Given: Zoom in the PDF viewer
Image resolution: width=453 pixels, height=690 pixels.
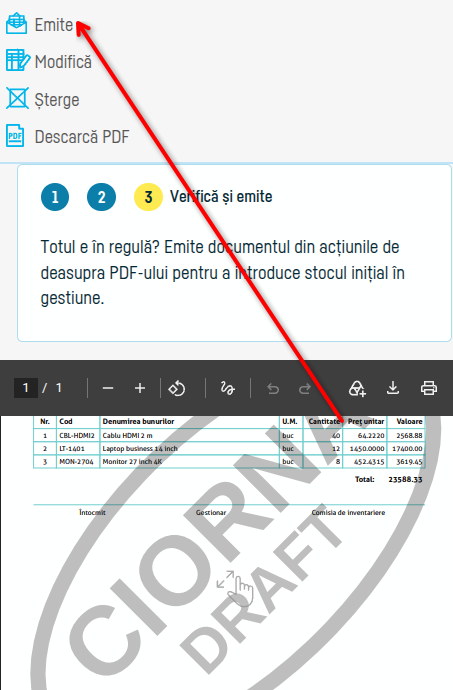Looking at the screenshot, I should click(140, 388).
